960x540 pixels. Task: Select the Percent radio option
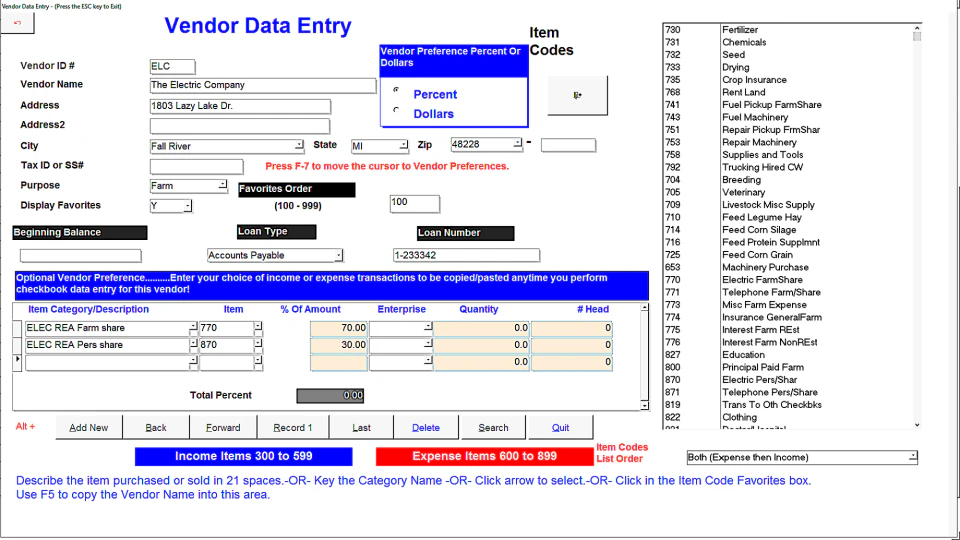(396, 89)
